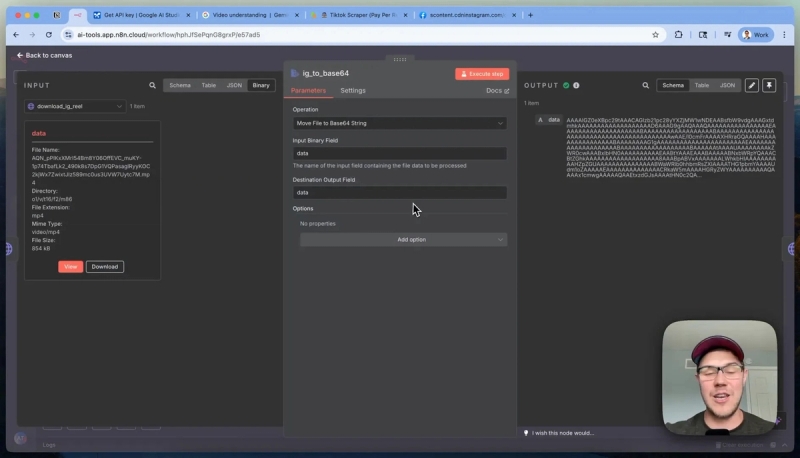View the binary data file
This screenshot has height=458, width=800.
pos(70,267)
